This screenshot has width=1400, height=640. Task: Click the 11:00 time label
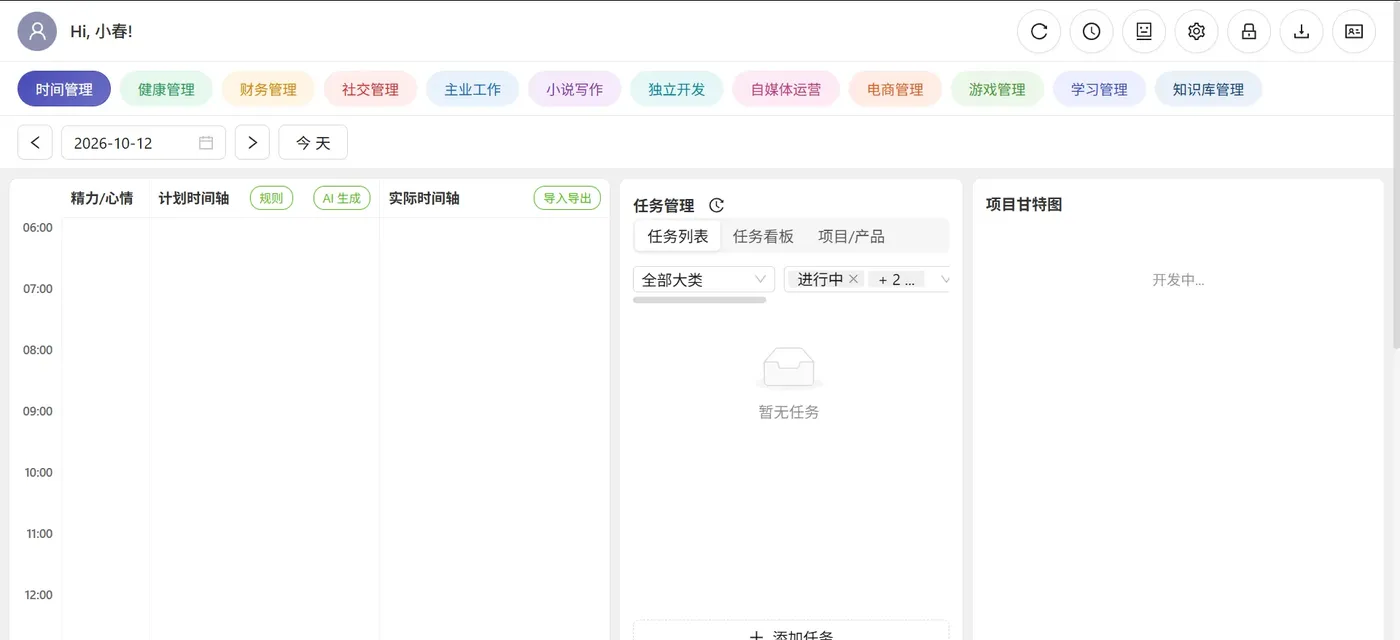pos(38,533)
